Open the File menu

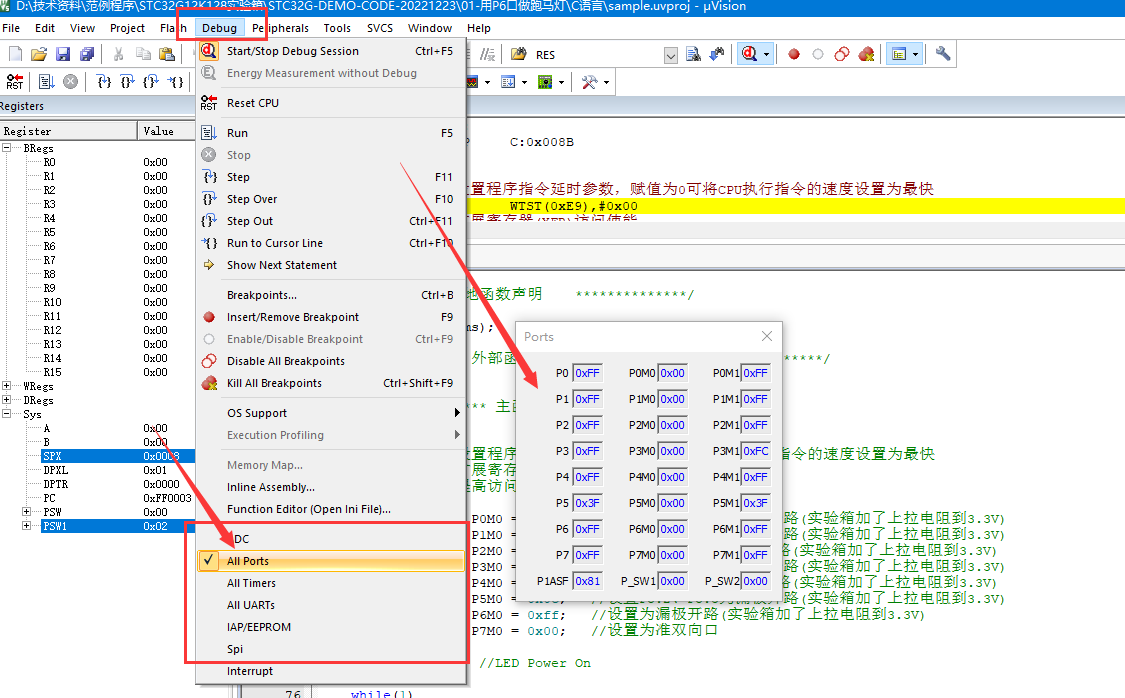11,28
